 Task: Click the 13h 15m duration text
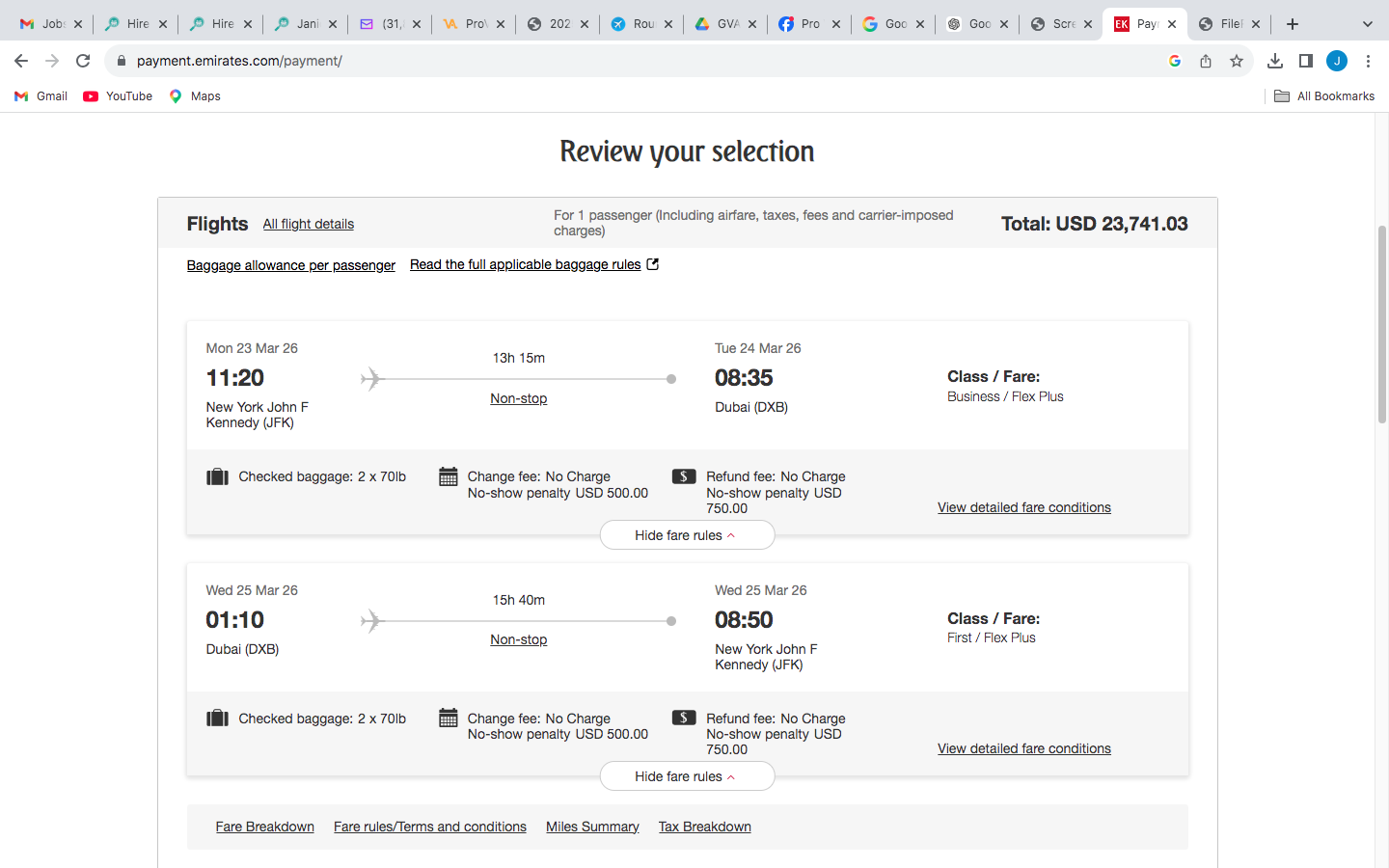pos(519,358)
